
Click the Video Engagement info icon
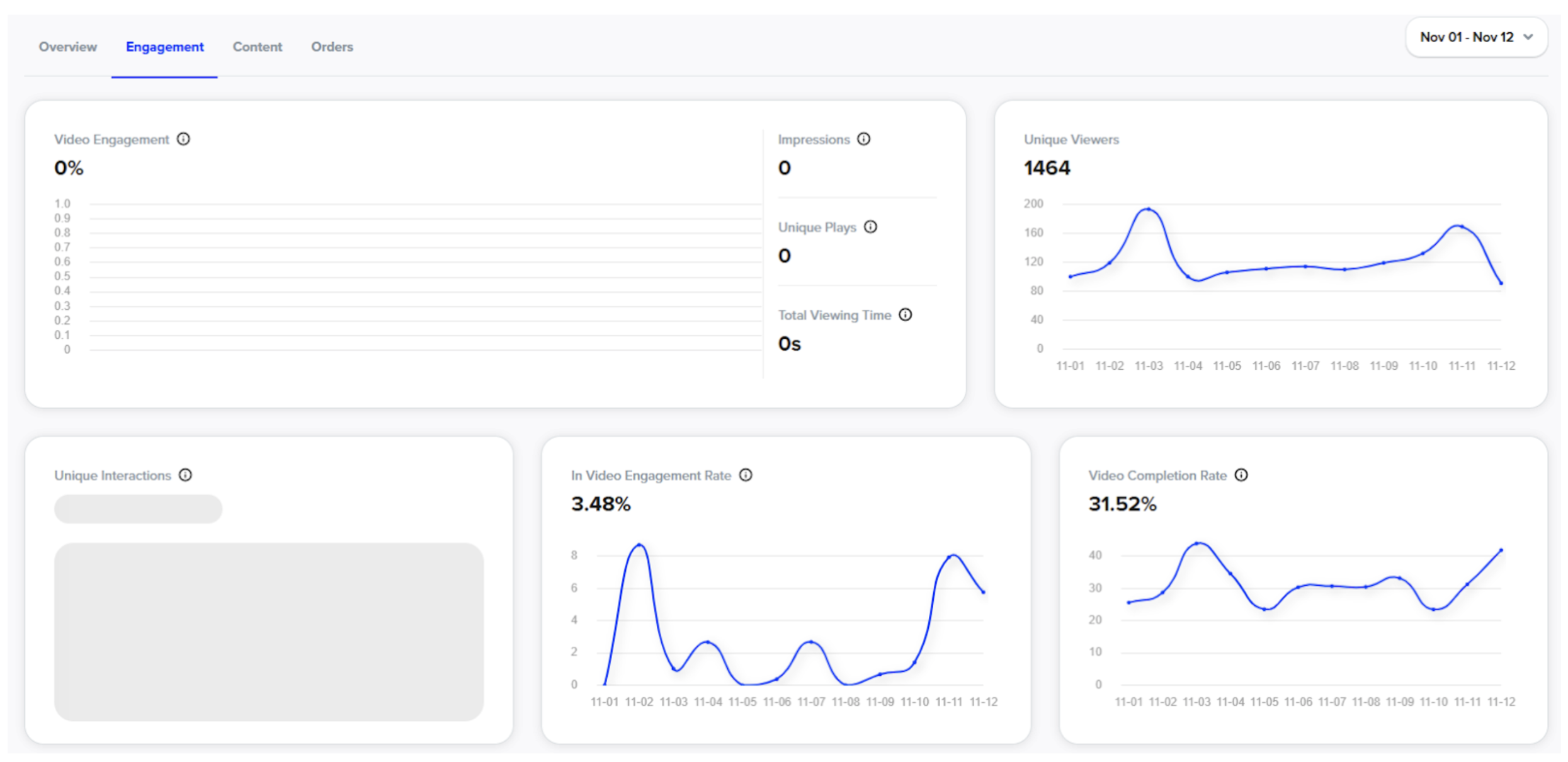pyautogui.click(x=183, y=139)
